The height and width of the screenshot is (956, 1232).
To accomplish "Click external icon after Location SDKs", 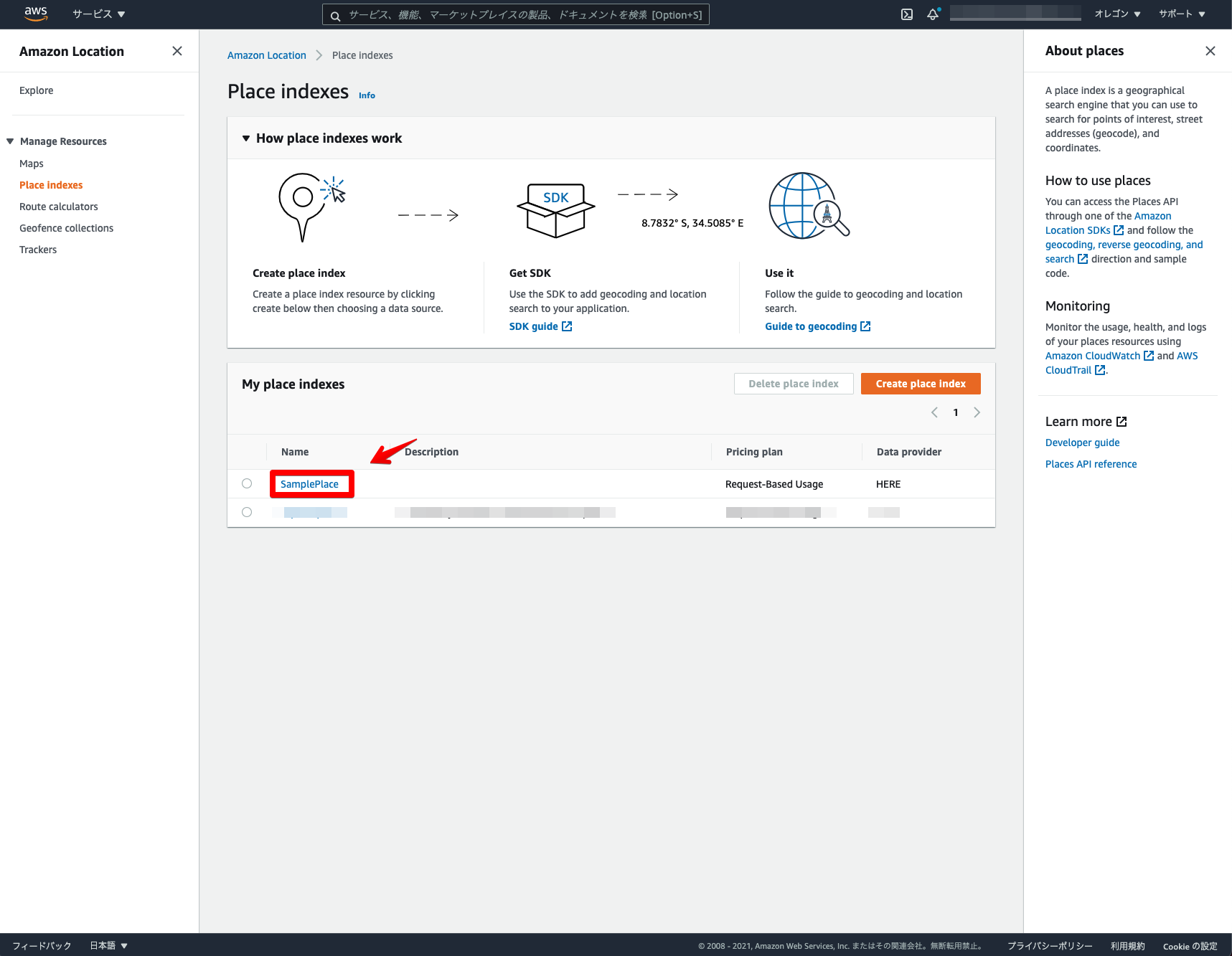I will [x=1119, y=230].
